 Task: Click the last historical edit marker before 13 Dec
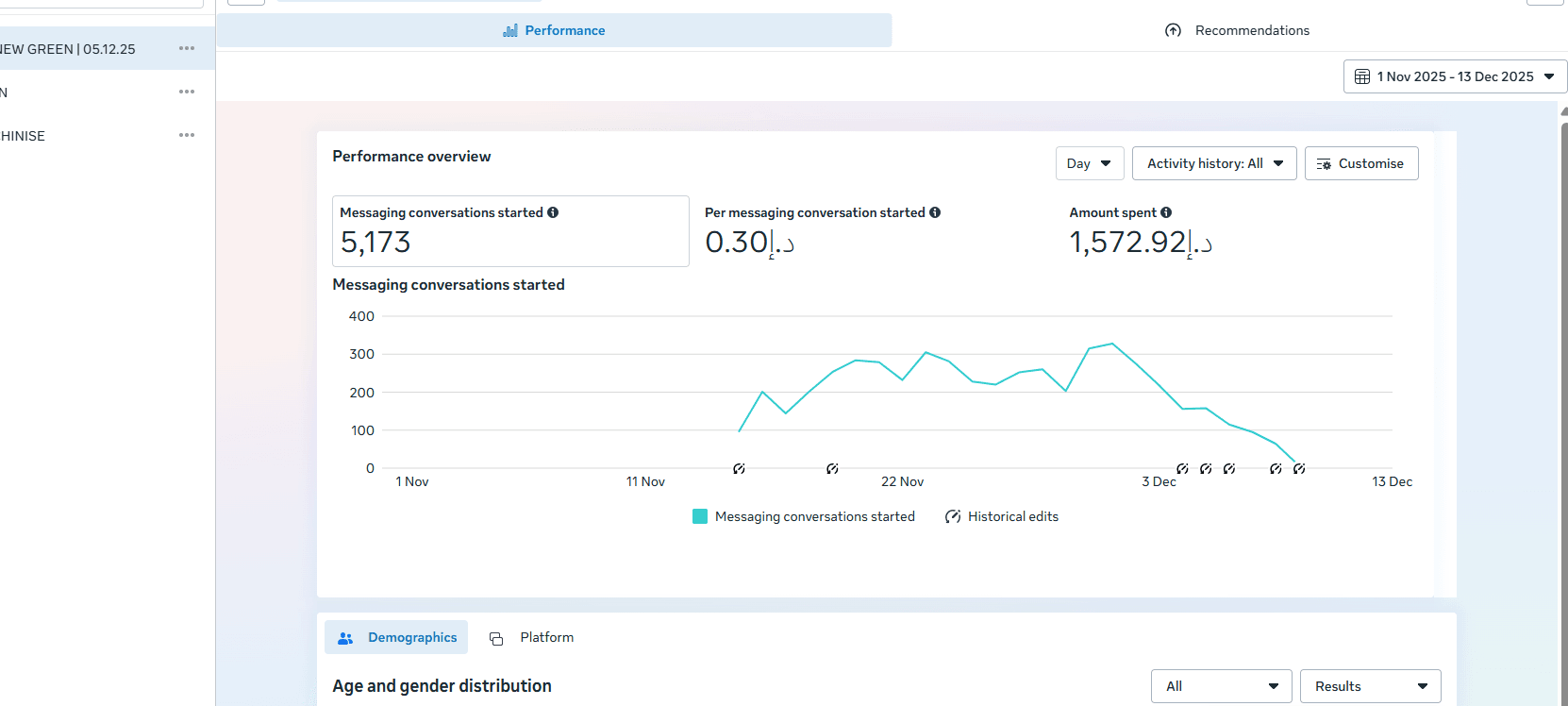(x=1299, y=468)
